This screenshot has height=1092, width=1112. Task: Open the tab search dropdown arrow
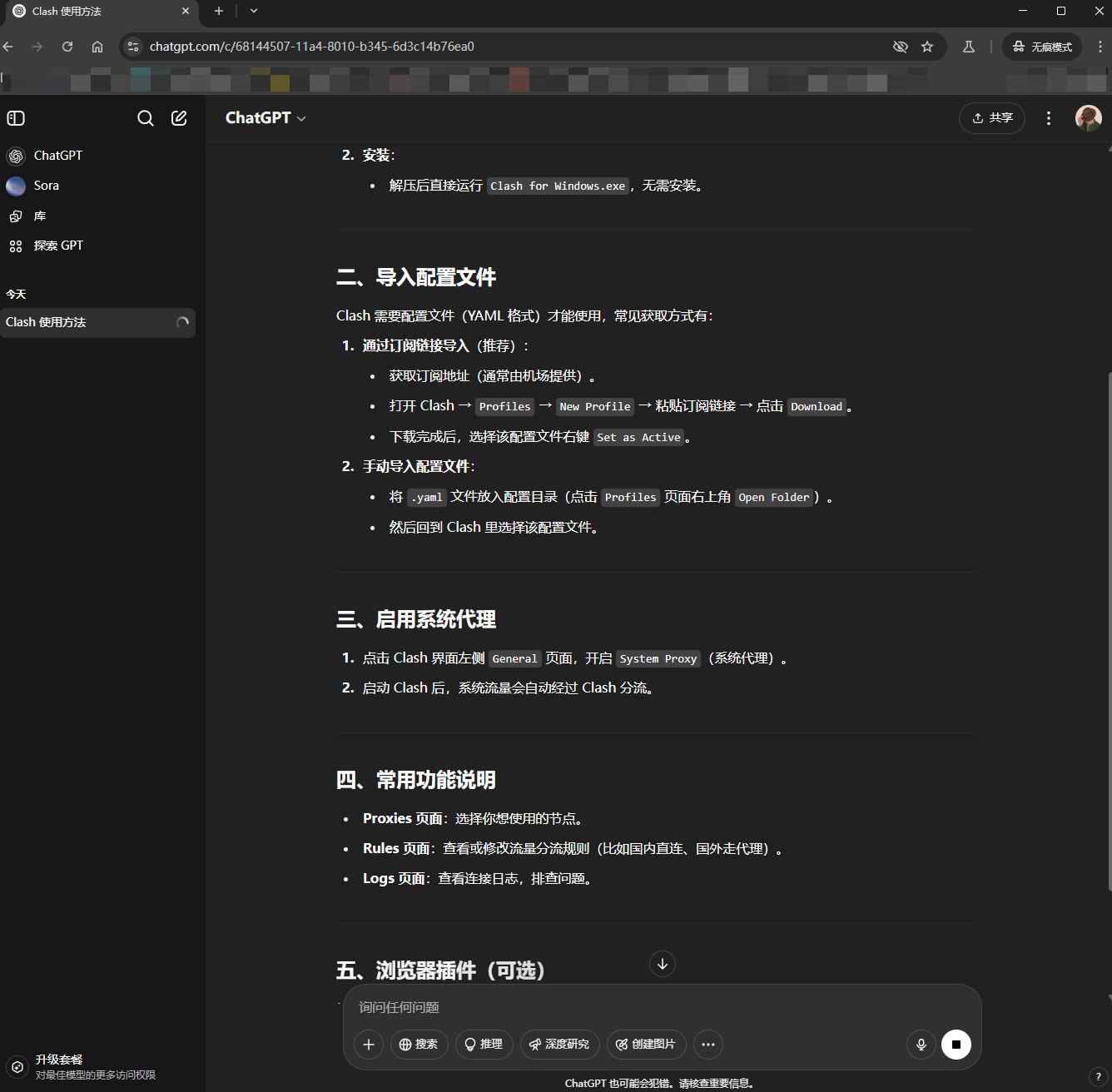(254, 12)
